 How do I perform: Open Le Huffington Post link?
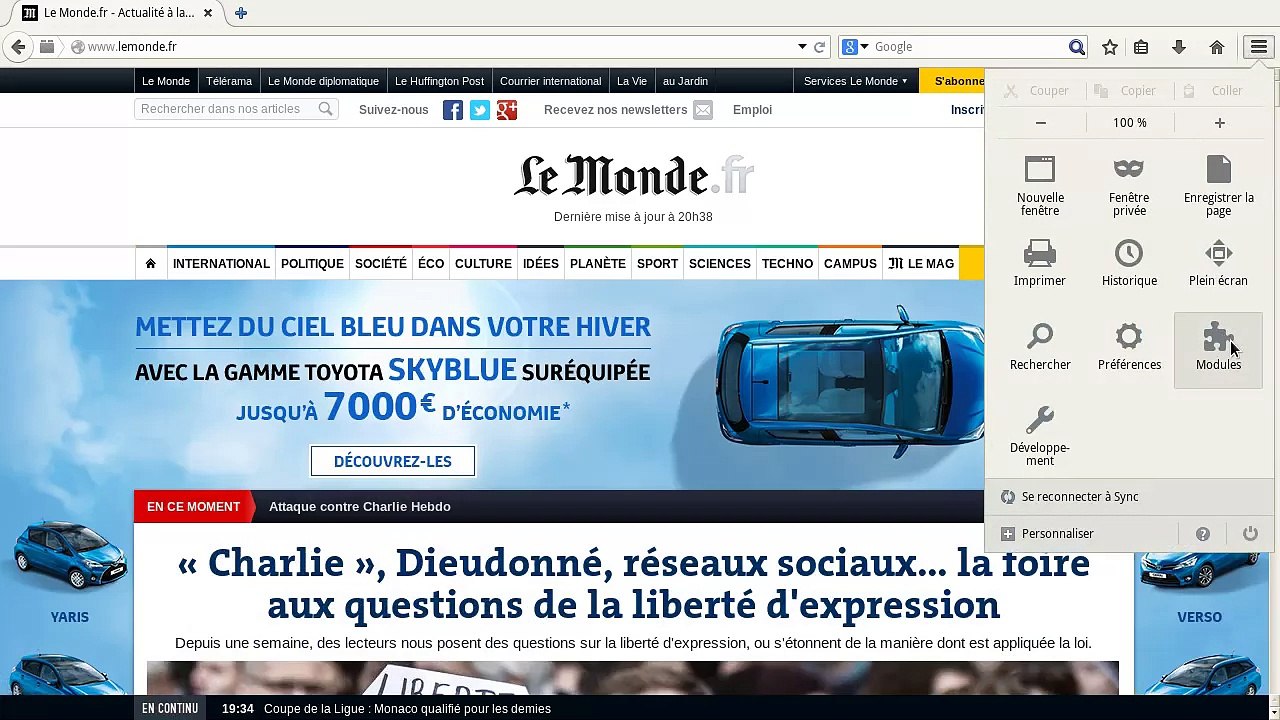(x=439, y=81)
